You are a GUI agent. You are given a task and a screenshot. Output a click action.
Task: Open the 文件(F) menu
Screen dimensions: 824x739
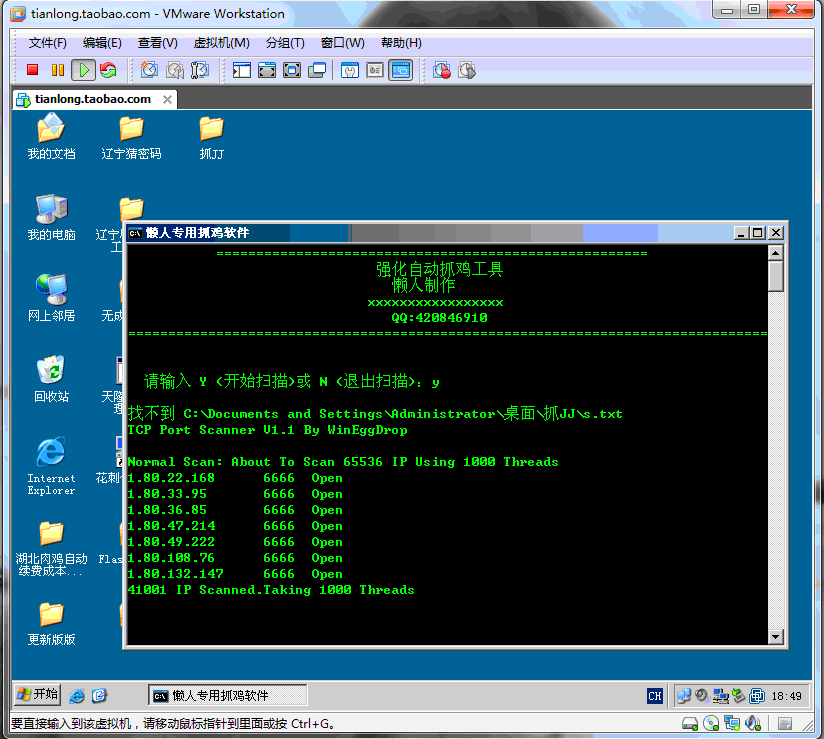(x=47, y=43)
